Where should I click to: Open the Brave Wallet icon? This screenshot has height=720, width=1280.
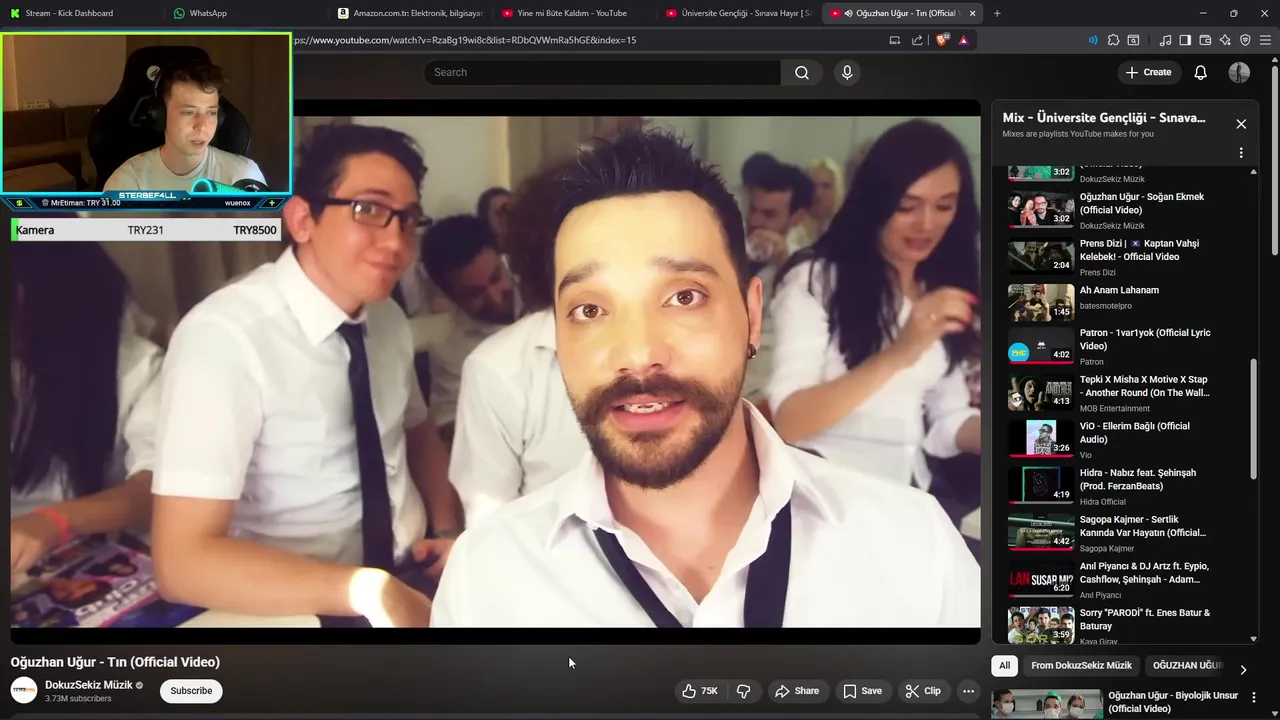click(1205, 40)
